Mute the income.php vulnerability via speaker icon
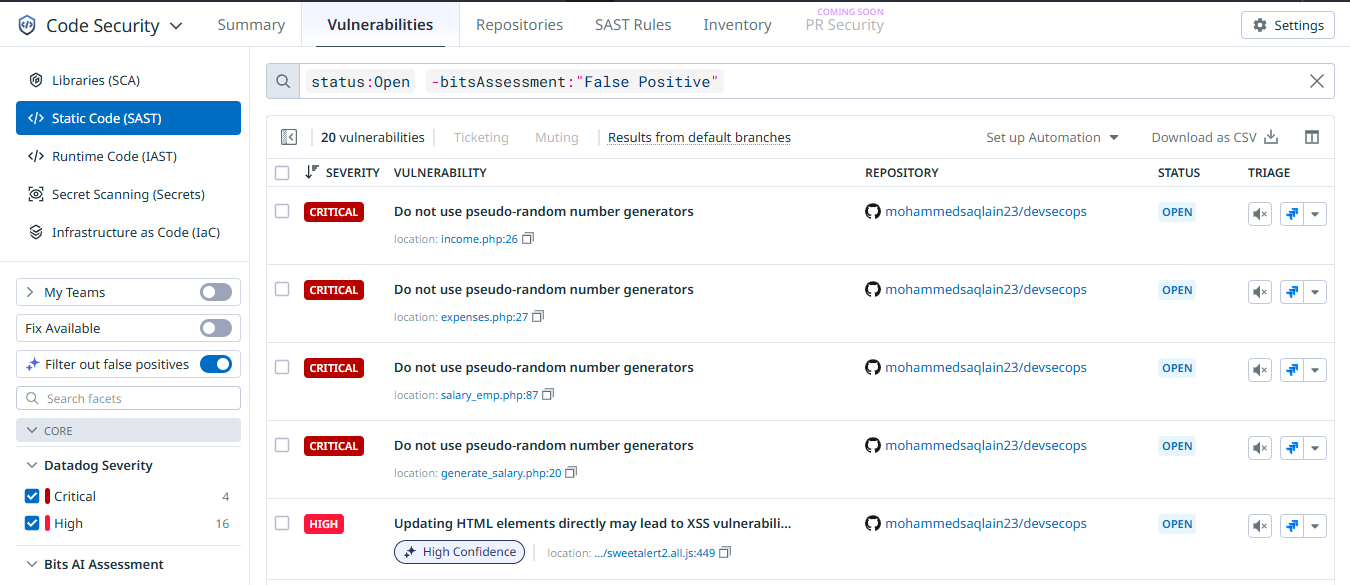The image size is (1350, 585). click(1260, 214)
